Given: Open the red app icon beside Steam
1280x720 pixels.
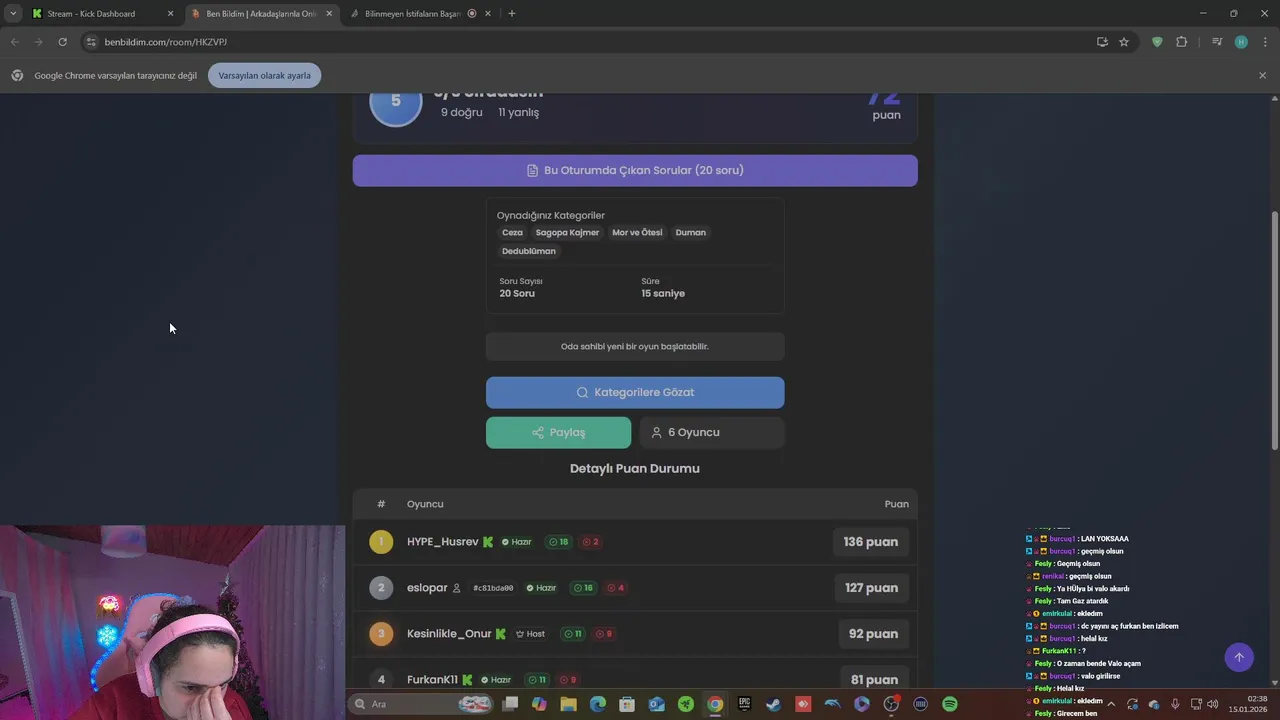Looking at the screenshot, I should point(803,704).
